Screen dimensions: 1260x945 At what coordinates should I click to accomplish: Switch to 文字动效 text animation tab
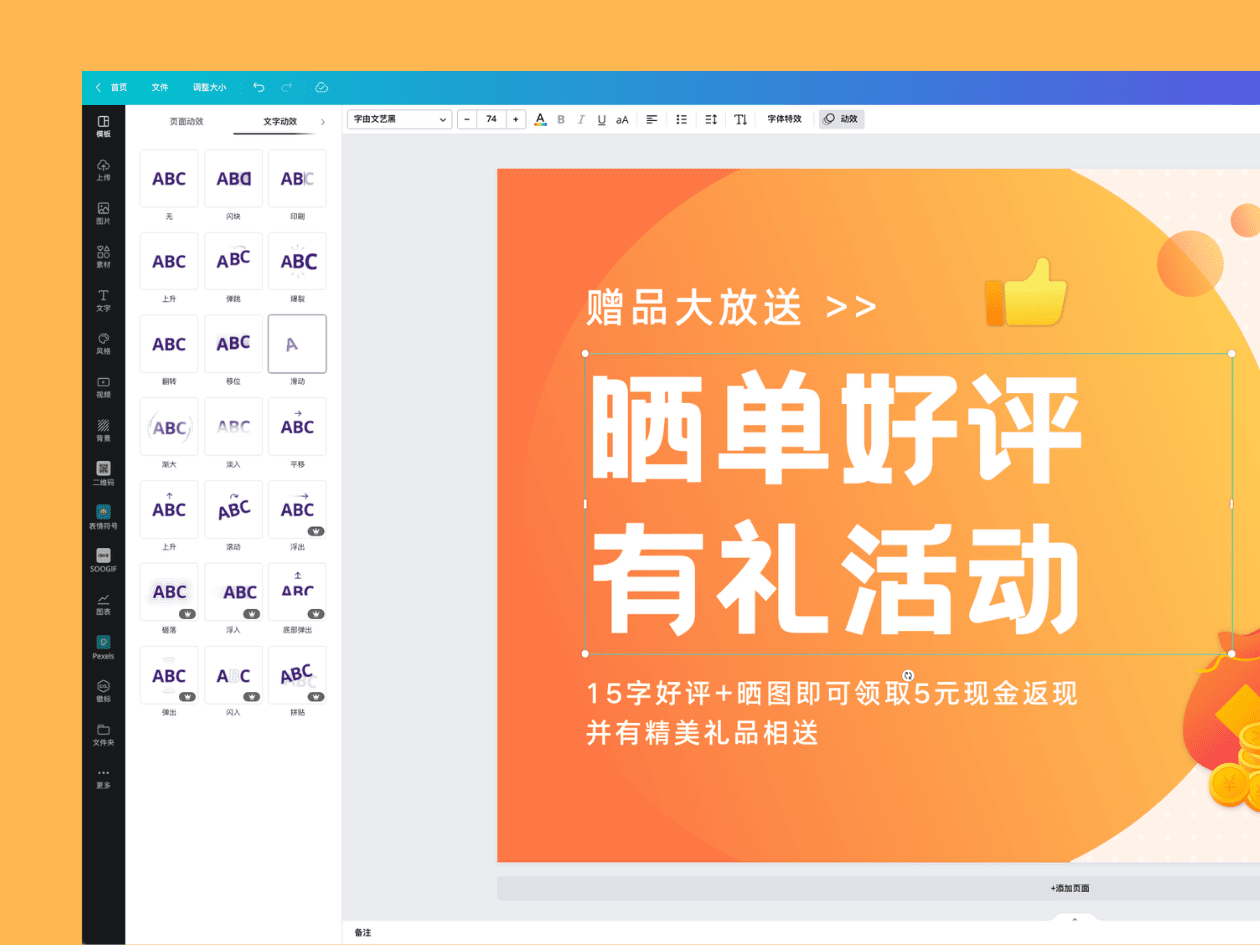click(280, 122)
